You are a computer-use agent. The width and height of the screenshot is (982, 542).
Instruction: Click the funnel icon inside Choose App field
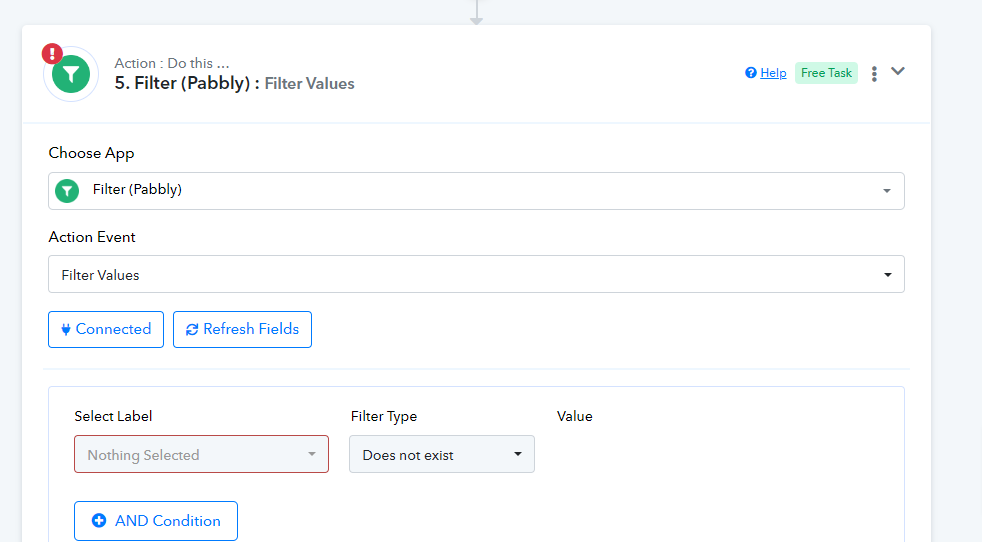[67, 190]
